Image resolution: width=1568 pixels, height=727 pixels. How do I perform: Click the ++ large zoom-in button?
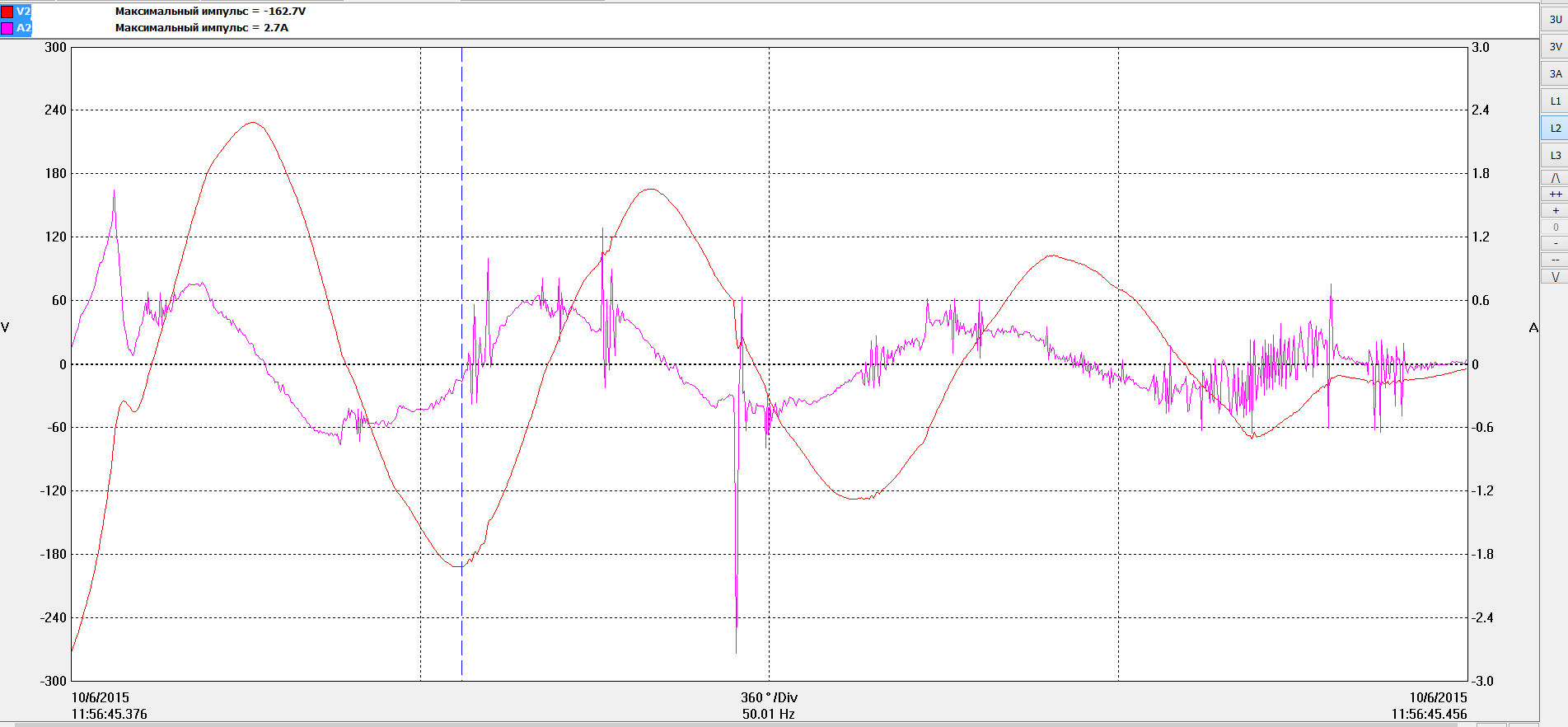point(1555,194)
